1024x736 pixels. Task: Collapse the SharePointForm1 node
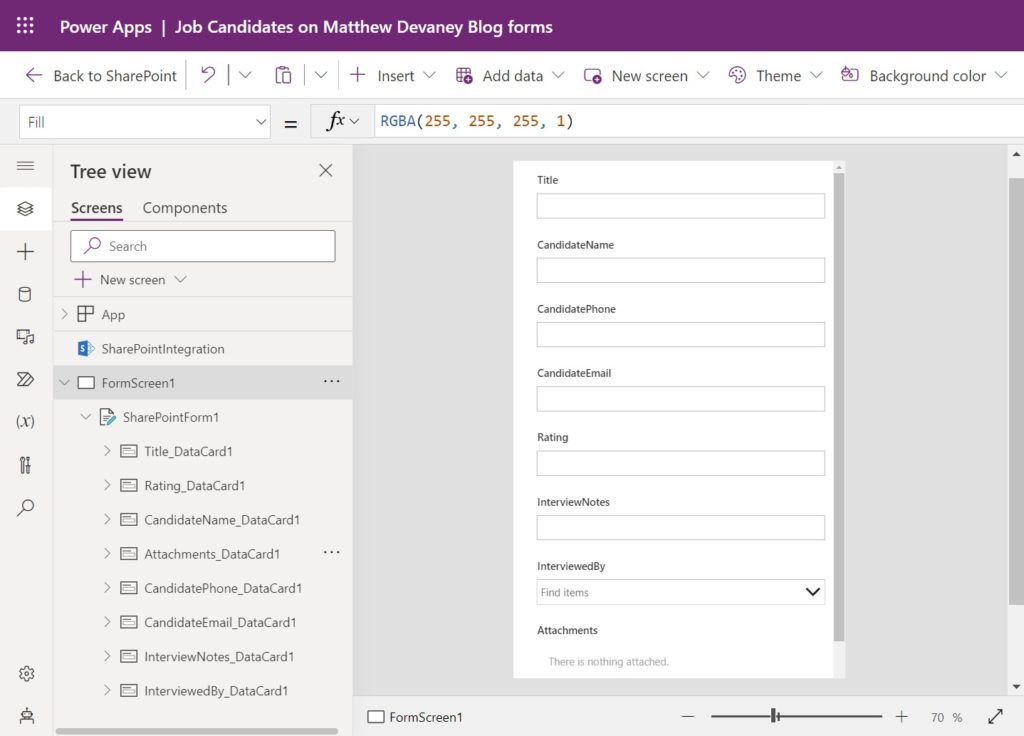coord(85,417)
